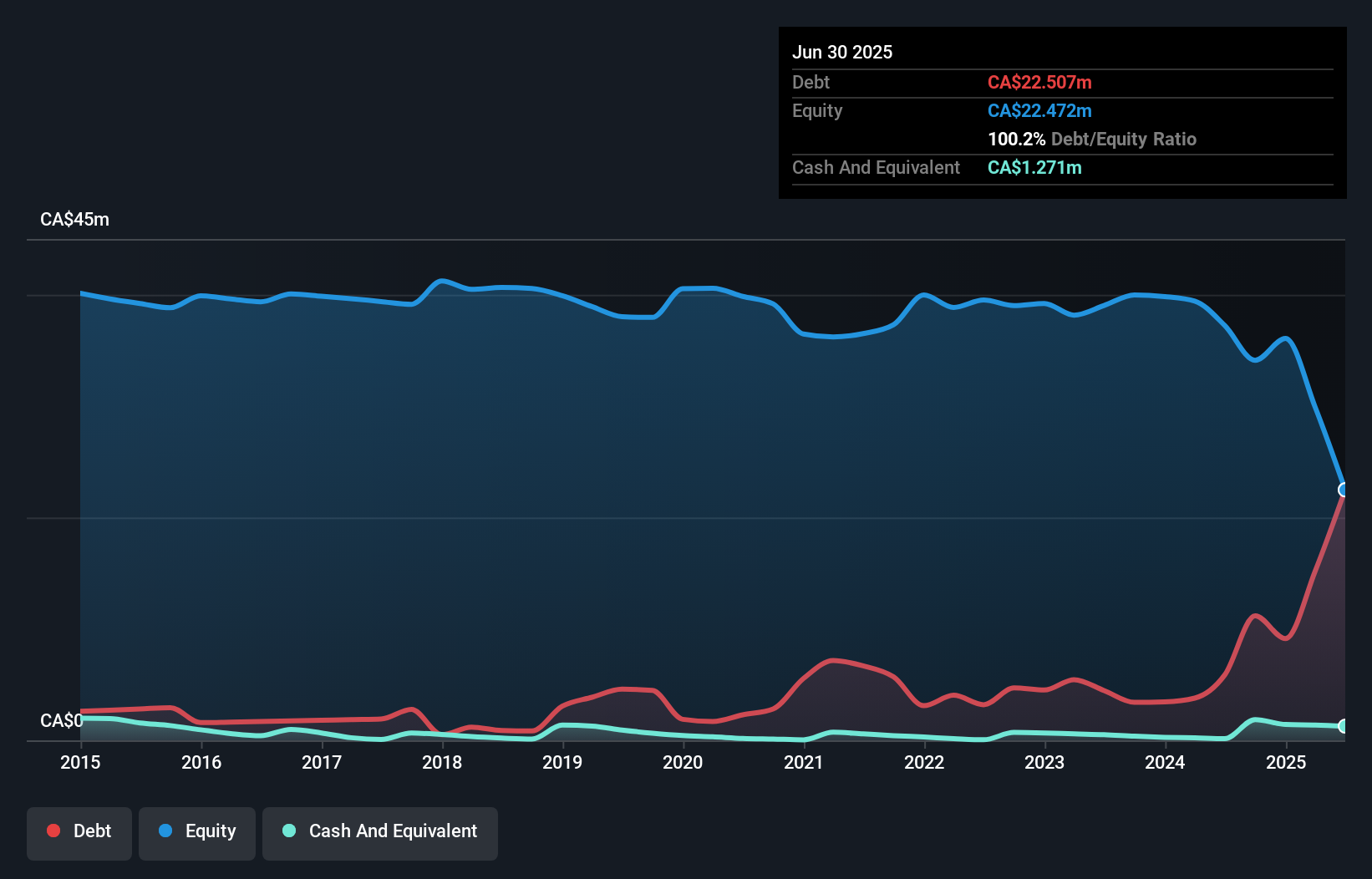
Task: Click the 2025 x-axis label
Action: pyautogui.click(x=1286, y=762)
